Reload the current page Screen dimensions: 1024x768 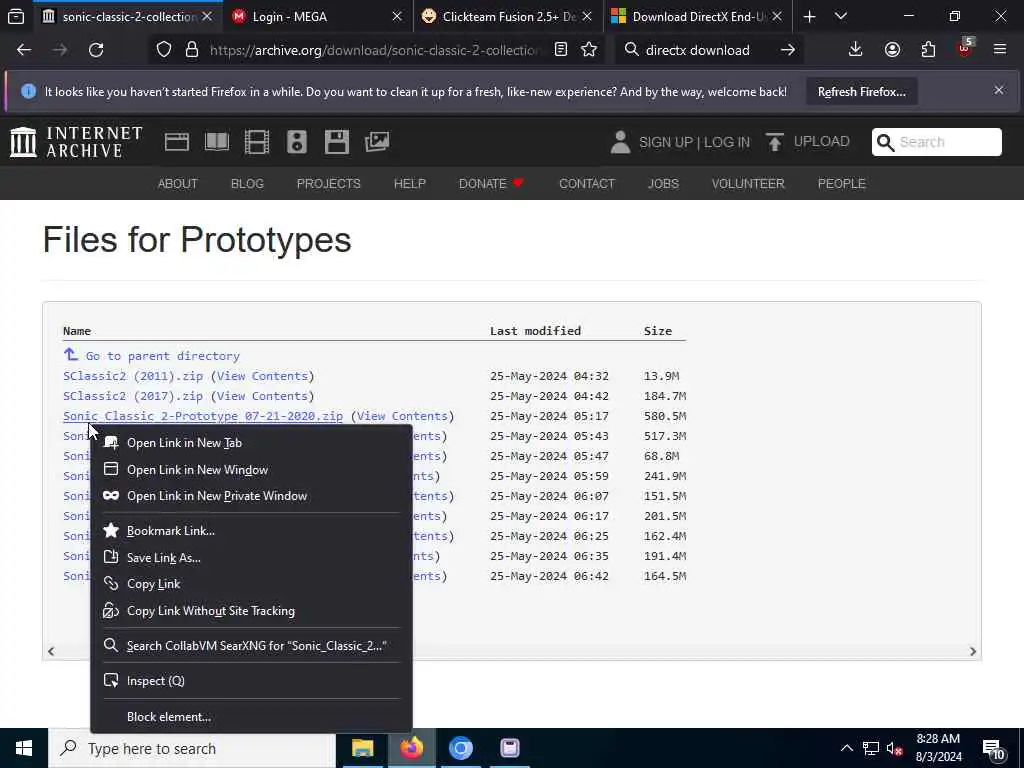coord(96,50)
